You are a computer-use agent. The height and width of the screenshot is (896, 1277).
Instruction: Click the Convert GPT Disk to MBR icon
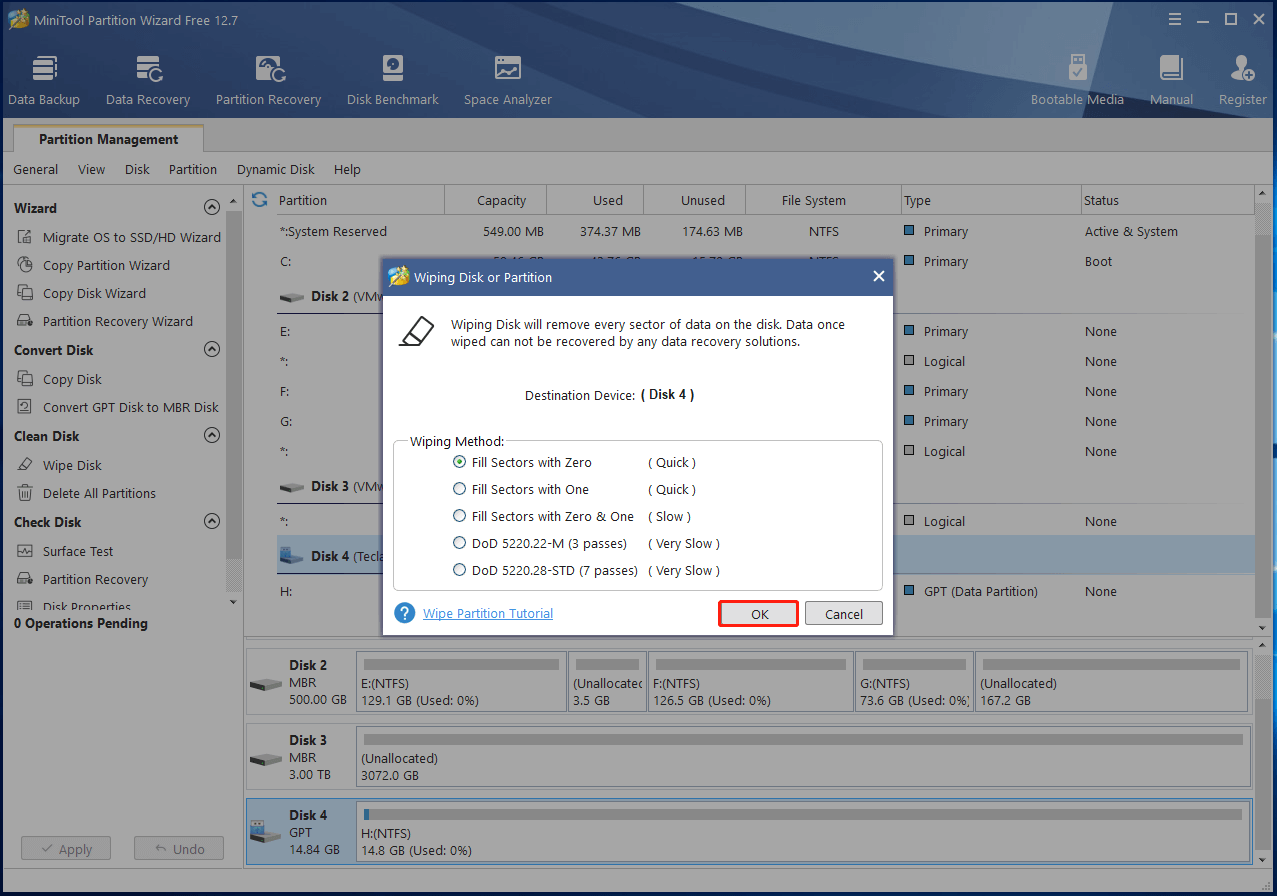point(25,407)
